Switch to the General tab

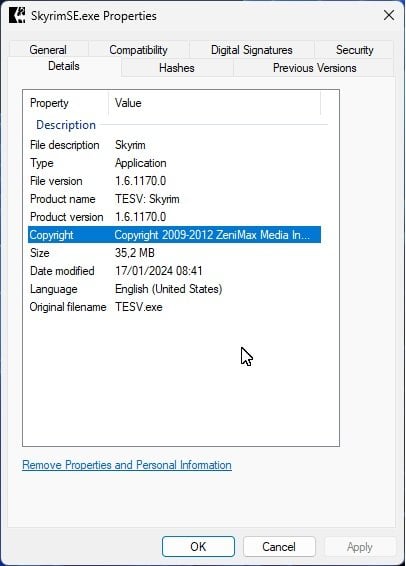(48, 50)
